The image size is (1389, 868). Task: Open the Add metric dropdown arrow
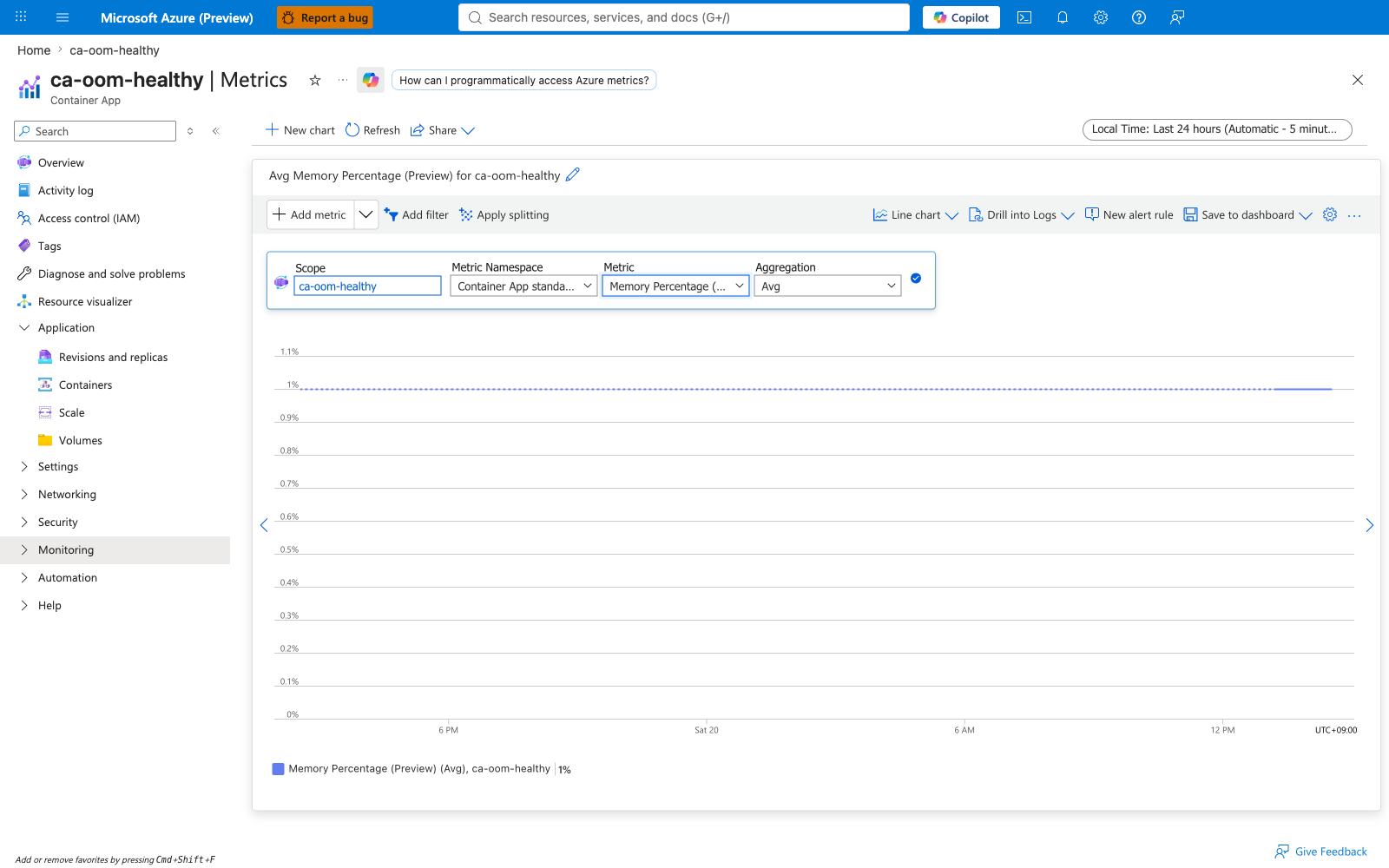(366, 214)
